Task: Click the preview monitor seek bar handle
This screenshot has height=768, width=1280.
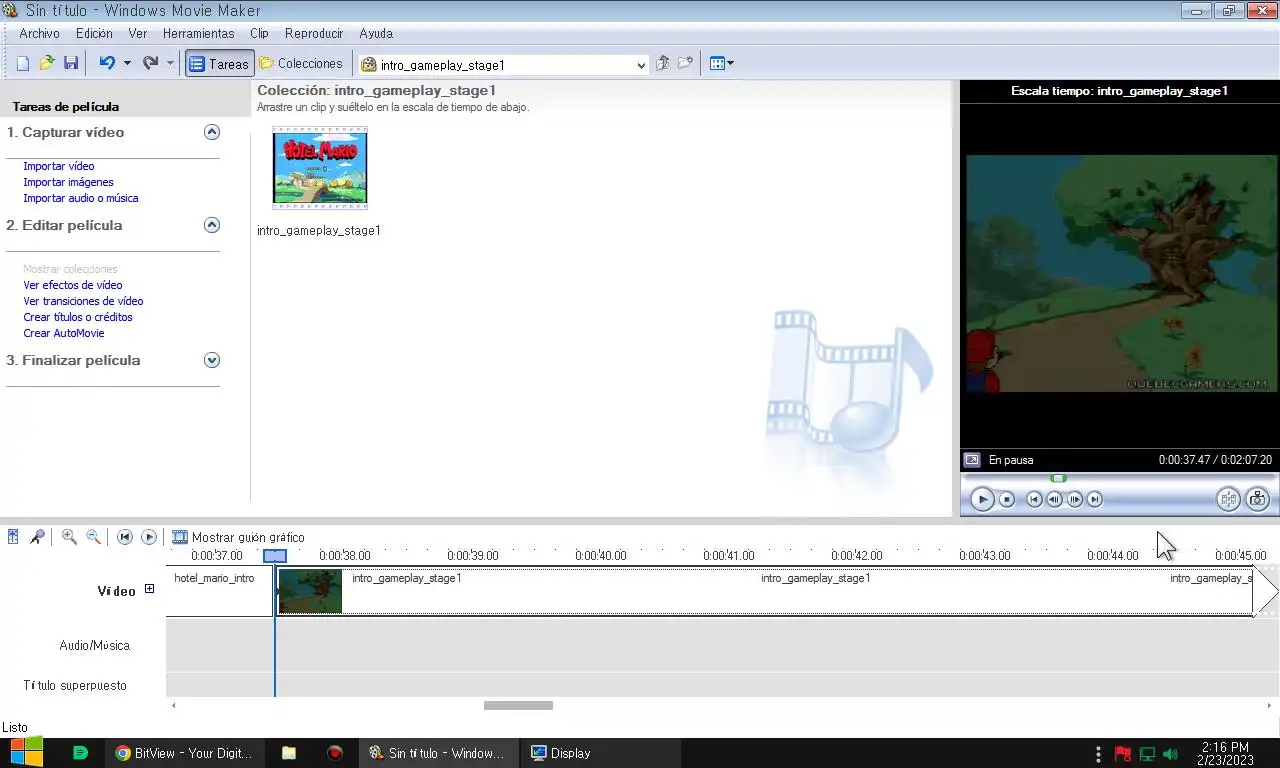Action: click(1058, 478)
